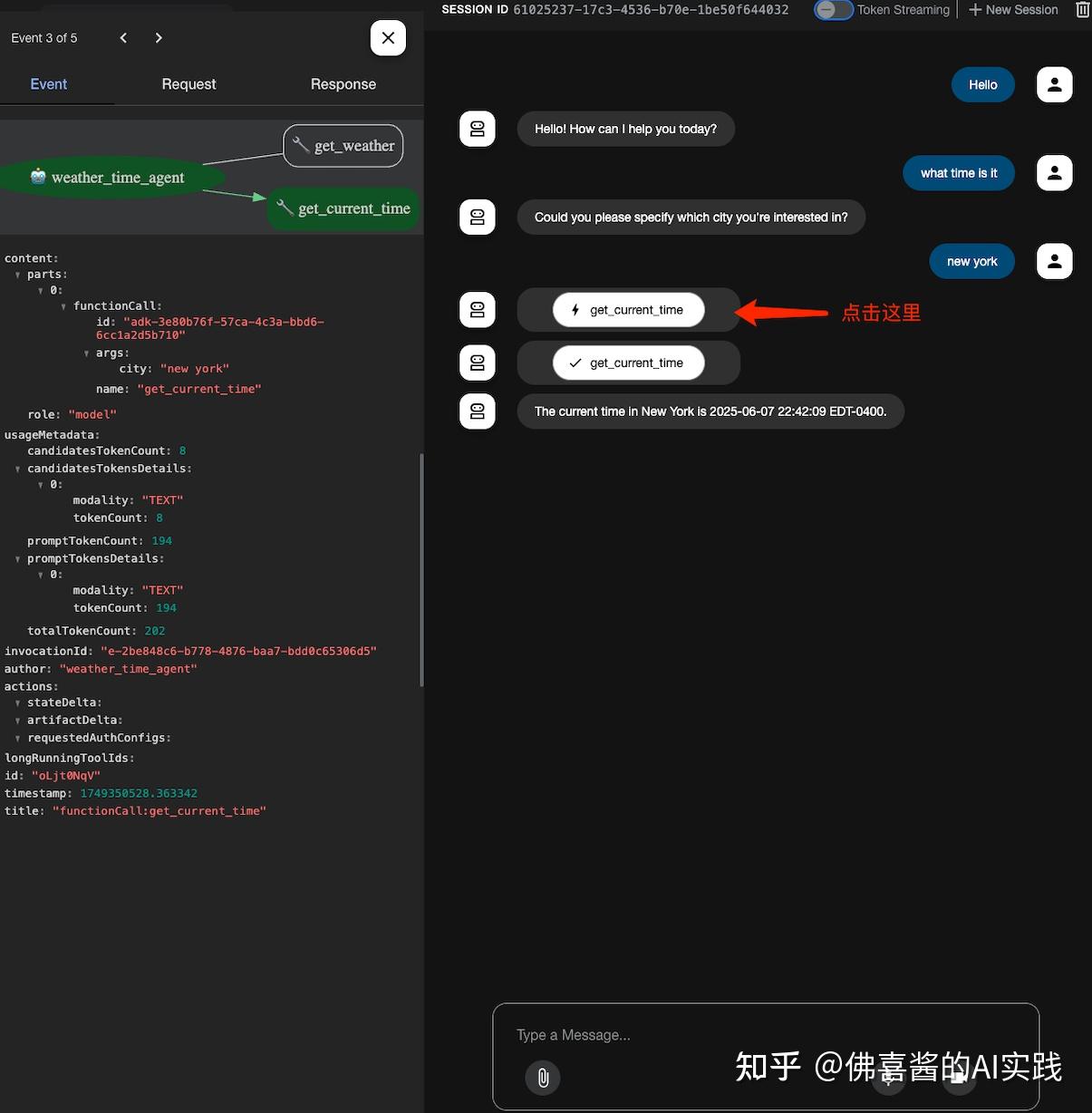Toggle the Token Streaming switch
This screenshot has height=1113, width=1092.
(833, 10)
